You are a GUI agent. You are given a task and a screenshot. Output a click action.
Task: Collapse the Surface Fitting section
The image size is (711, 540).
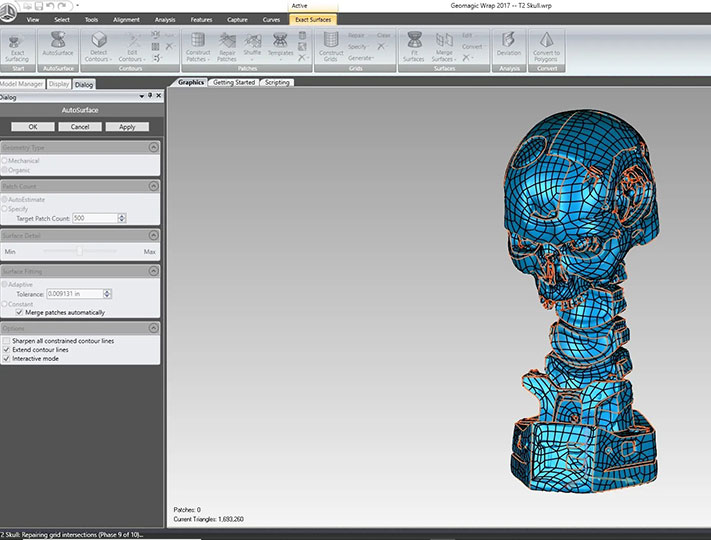point(153,271)
